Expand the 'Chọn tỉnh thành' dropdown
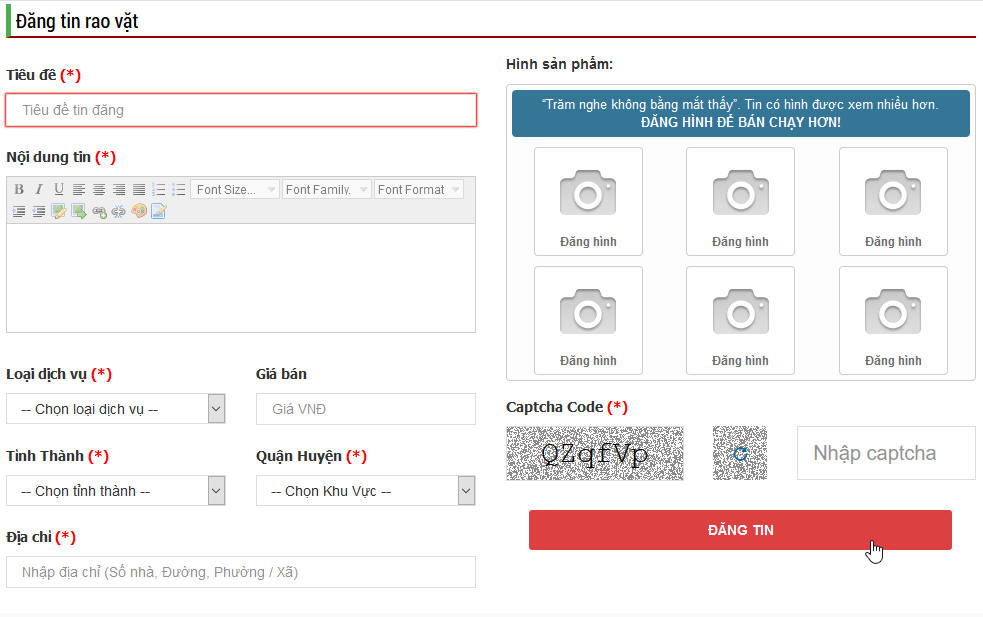This screenshot has width=983, height=617. click(115, 490)
